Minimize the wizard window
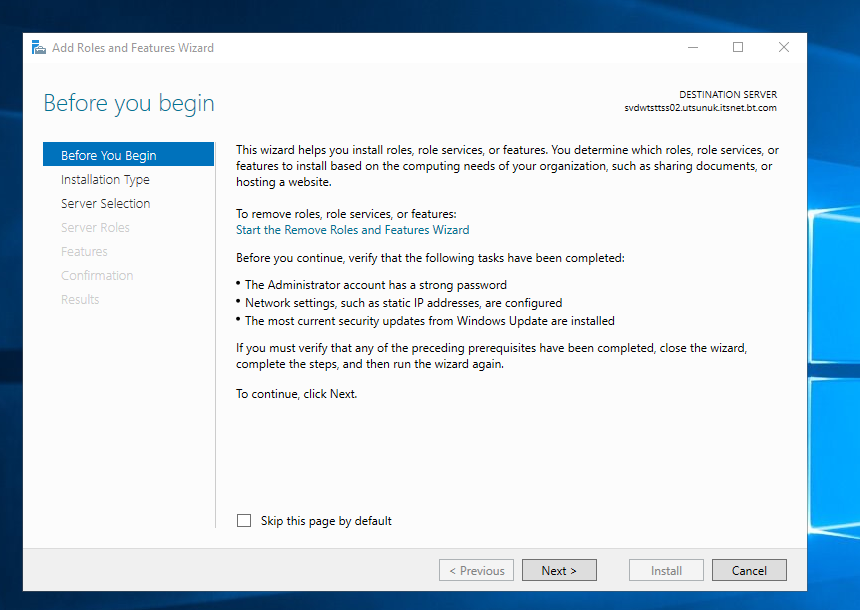This screenshot has width=860, height=610. 693,48
